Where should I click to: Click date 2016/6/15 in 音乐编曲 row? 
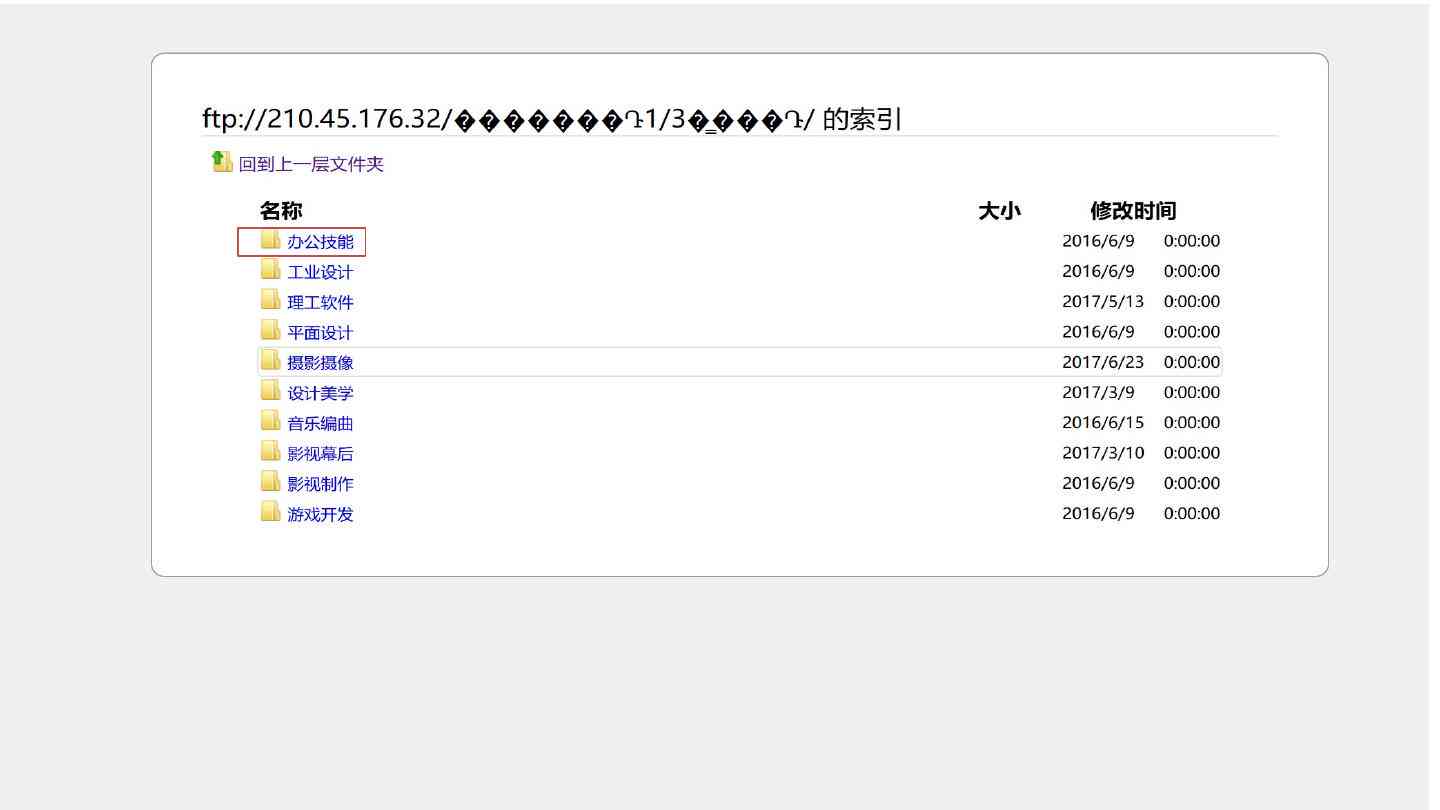1103,422
